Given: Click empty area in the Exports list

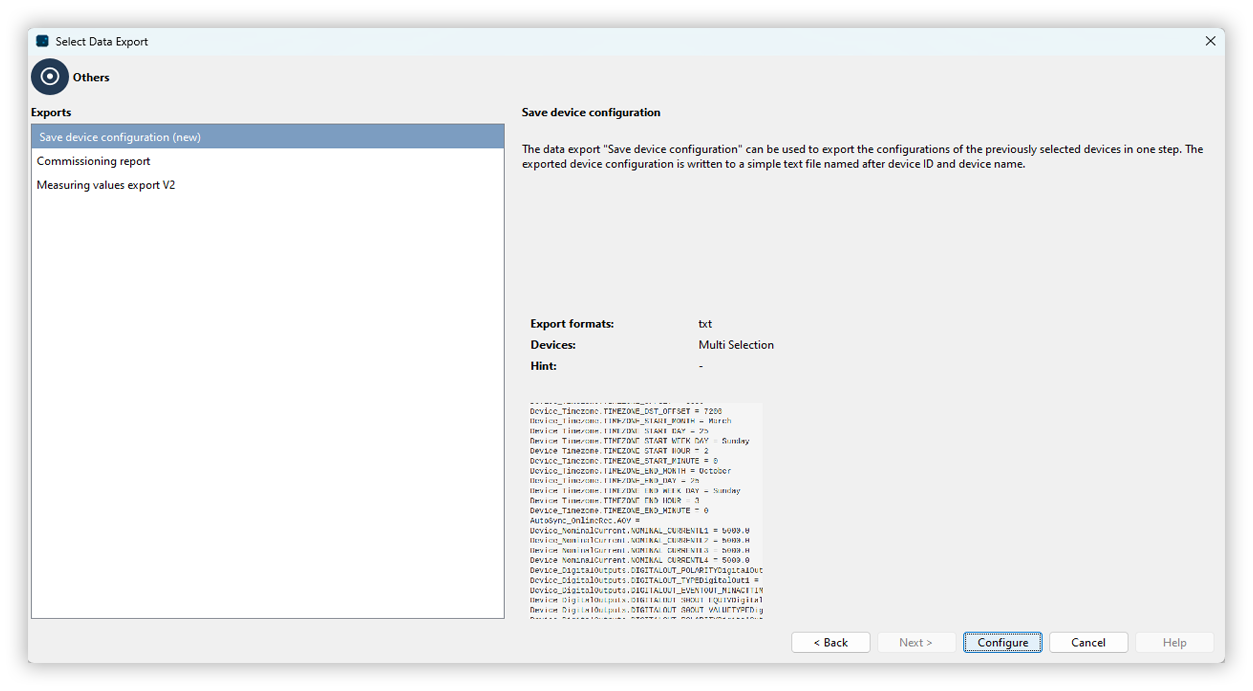Looking at the screenshot, I should pos(267,400).
